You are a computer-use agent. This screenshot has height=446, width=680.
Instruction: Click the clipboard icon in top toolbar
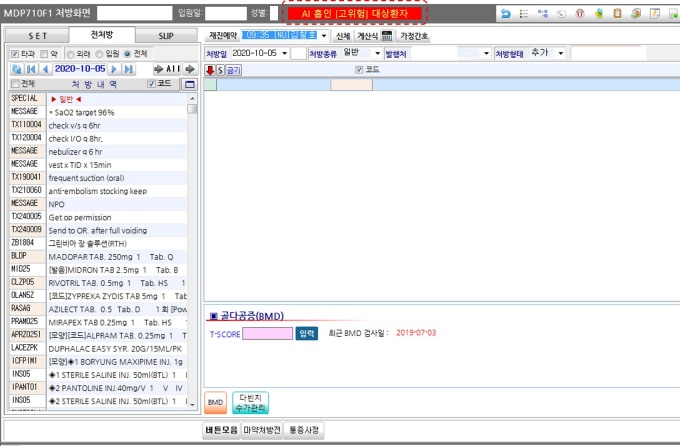click(x=616, y=13)
